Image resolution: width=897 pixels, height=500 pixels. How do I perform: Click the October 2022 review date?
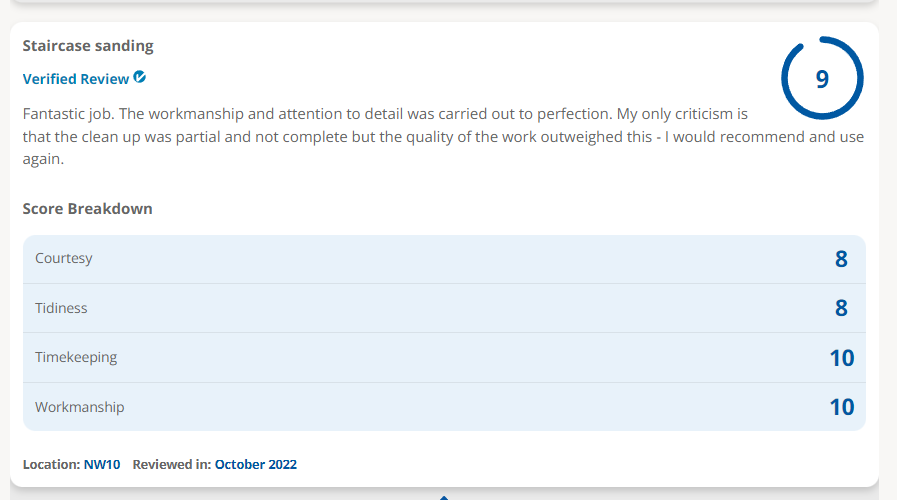click(x=256, y=465)
